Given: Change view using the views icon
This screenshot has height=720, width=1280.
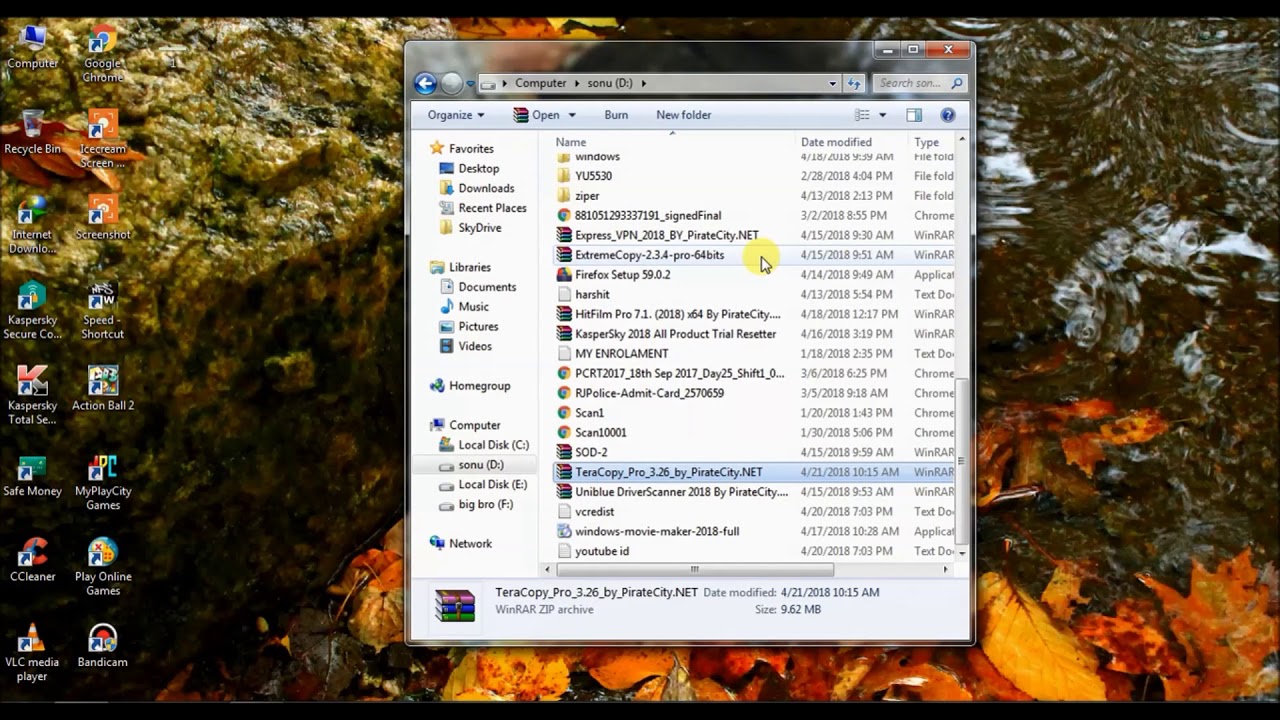Looking at the screenshot, I should click(x=862, y=115).
